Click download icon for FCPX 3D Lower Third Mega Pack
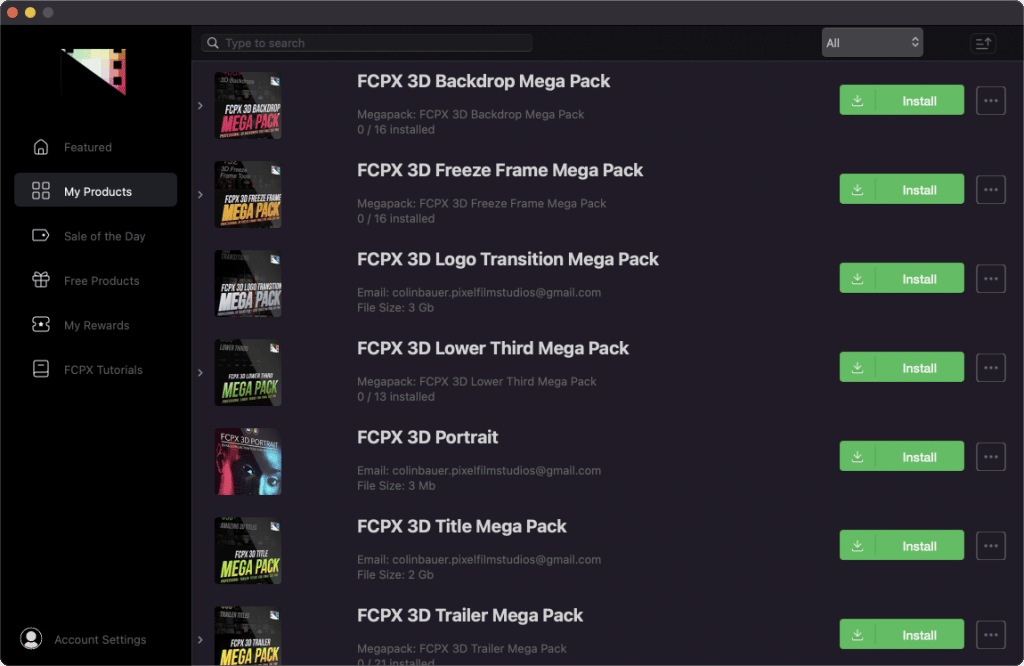The height and width of the screenshot is (666, 1024). click(857, 368)
